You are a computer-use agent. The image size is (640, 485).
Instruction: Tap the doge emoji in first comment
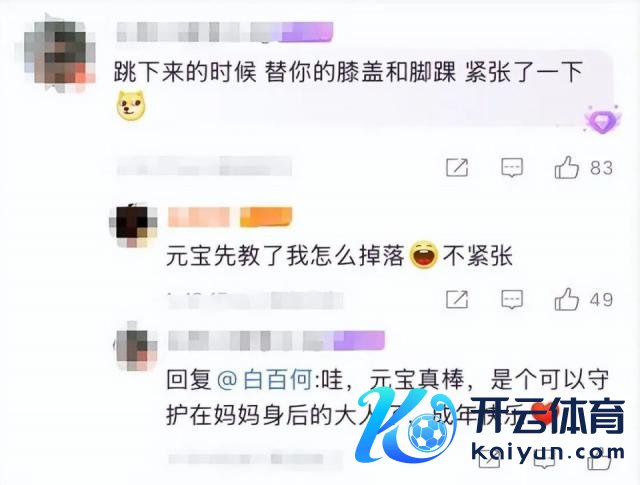click(x=131, y=106)
